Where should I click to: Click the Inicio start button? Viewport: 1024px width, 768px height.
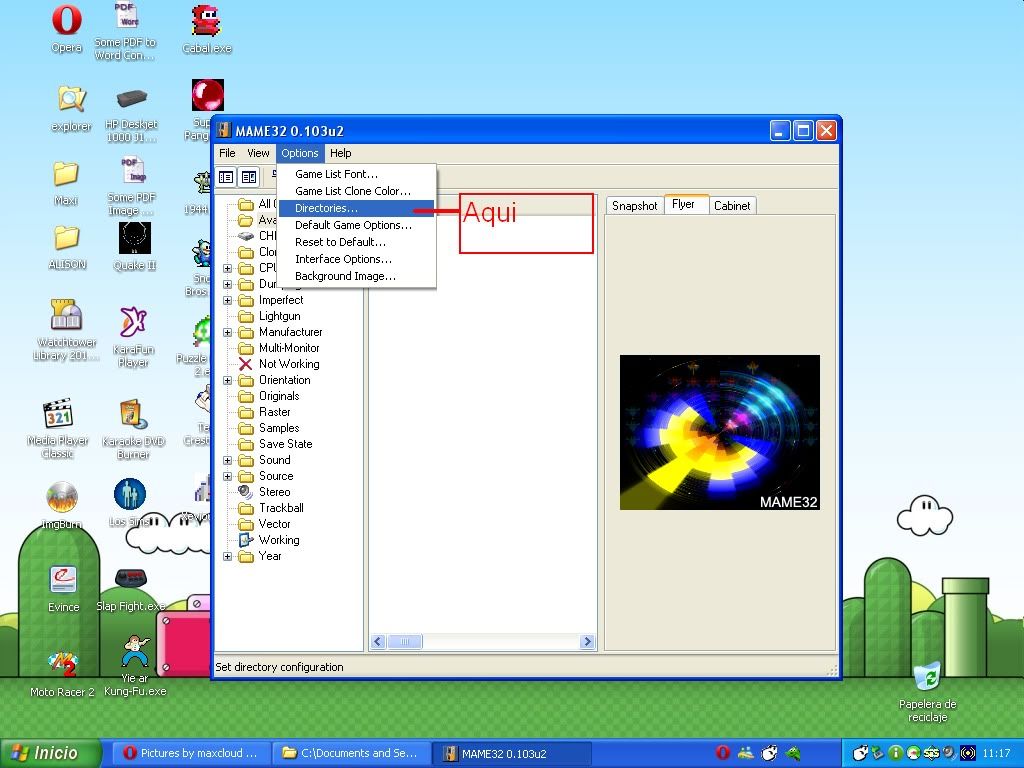tap(50, 753)
